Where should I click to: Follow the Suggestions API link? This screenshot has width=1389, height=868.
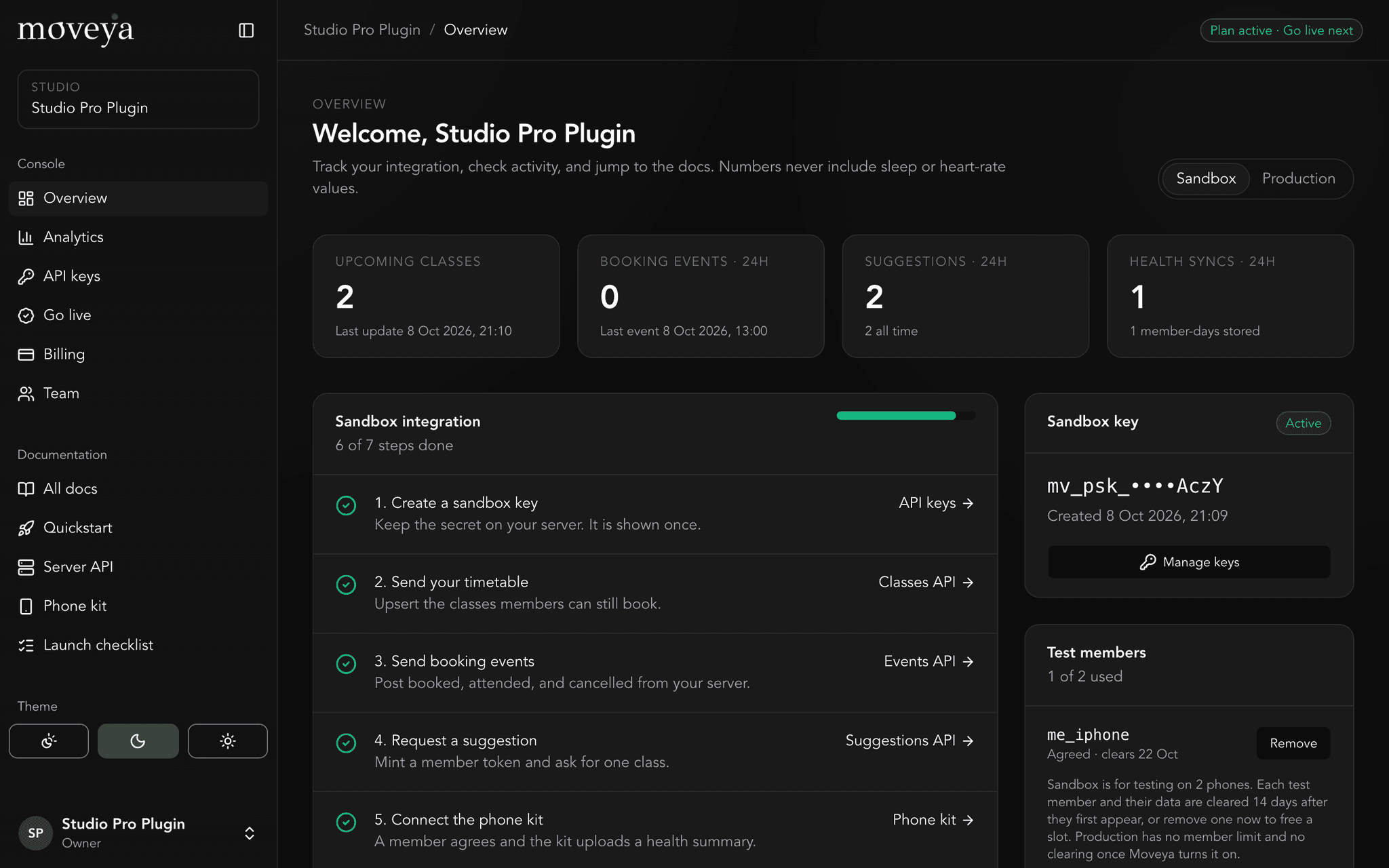[910, 741]
